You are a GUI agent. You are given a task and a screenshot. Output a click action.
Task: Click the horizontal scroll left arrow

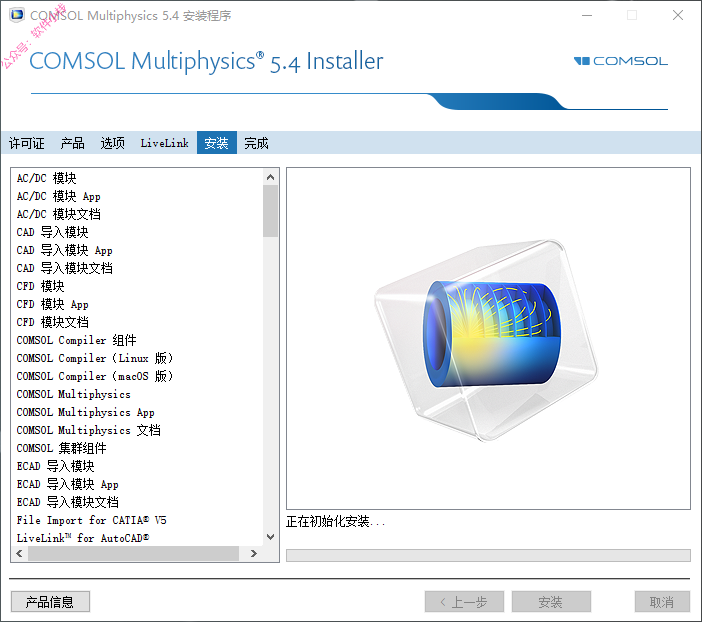[x=19, y=553]
